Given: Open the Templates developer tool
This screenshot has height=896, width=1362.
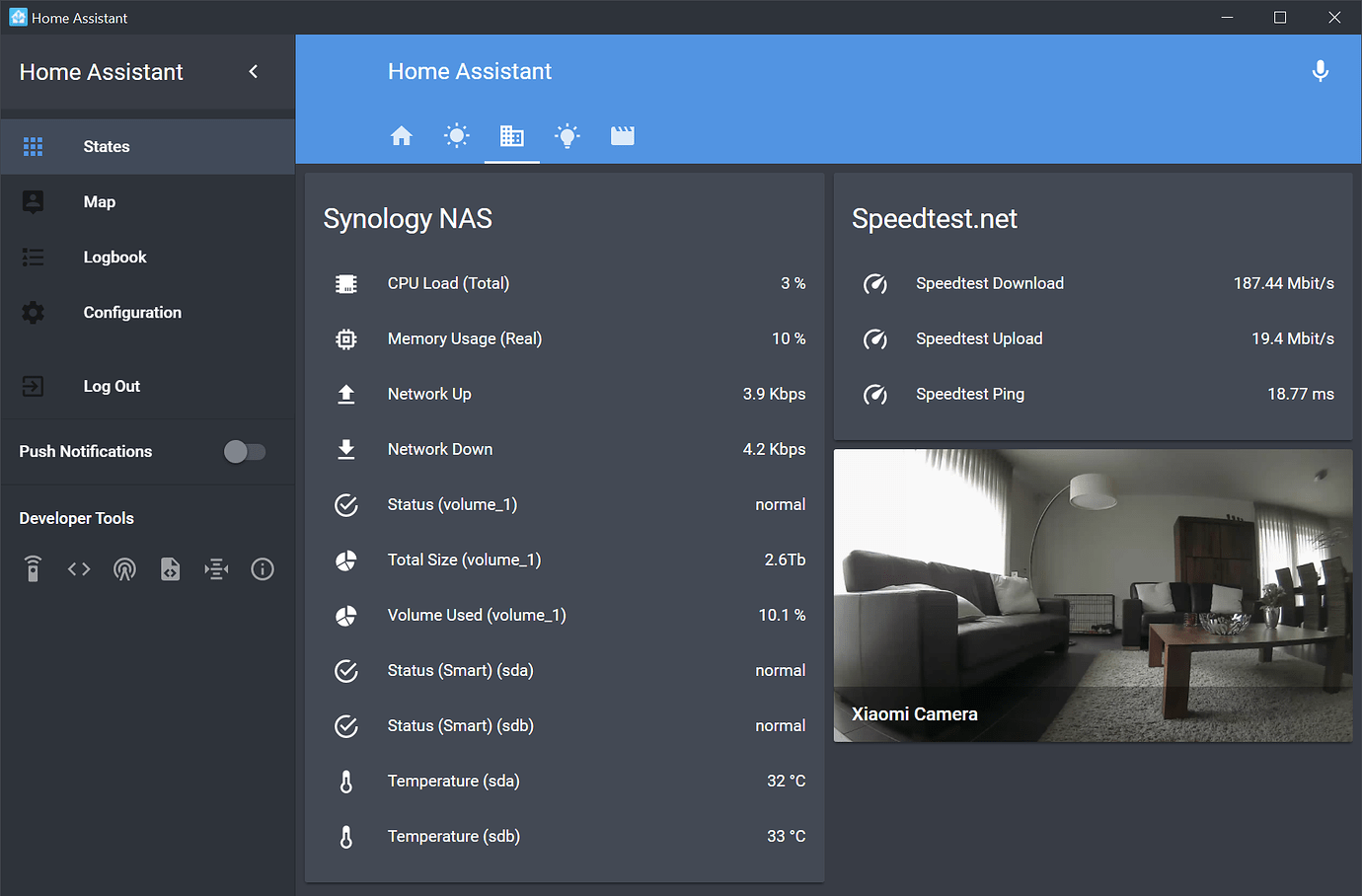Looking at the screenshot, I should [170, 568].
